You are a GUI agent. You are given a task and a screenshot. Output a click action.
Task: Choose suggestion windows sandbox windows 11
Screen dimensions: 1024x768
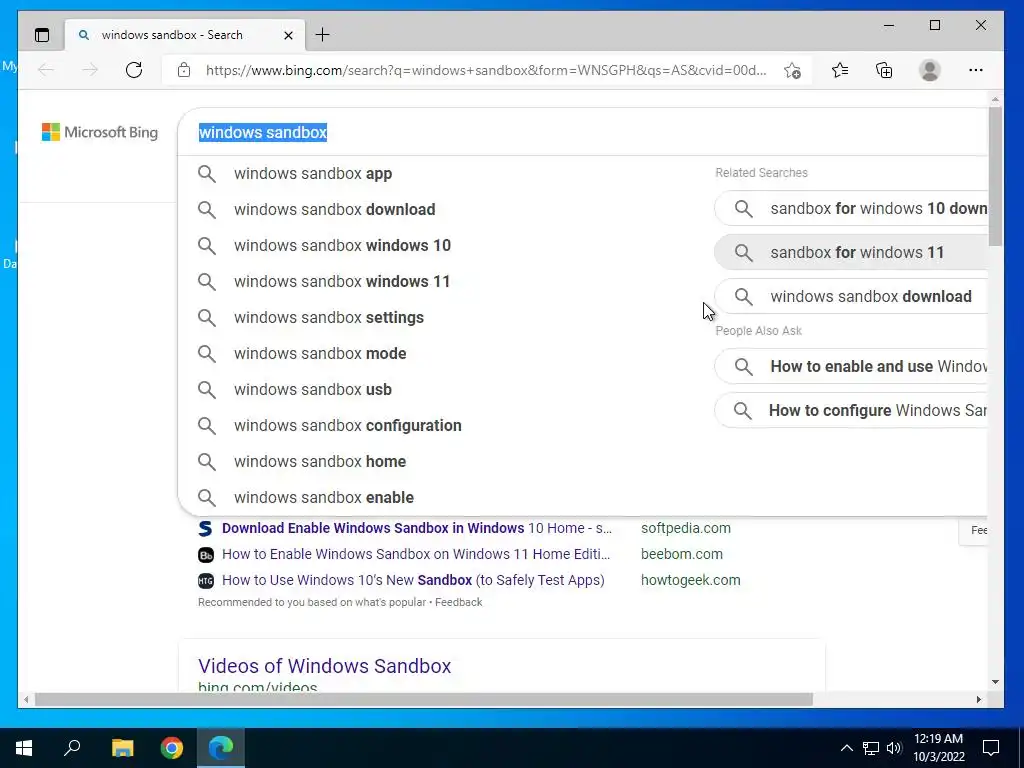[x=444, y=281]
